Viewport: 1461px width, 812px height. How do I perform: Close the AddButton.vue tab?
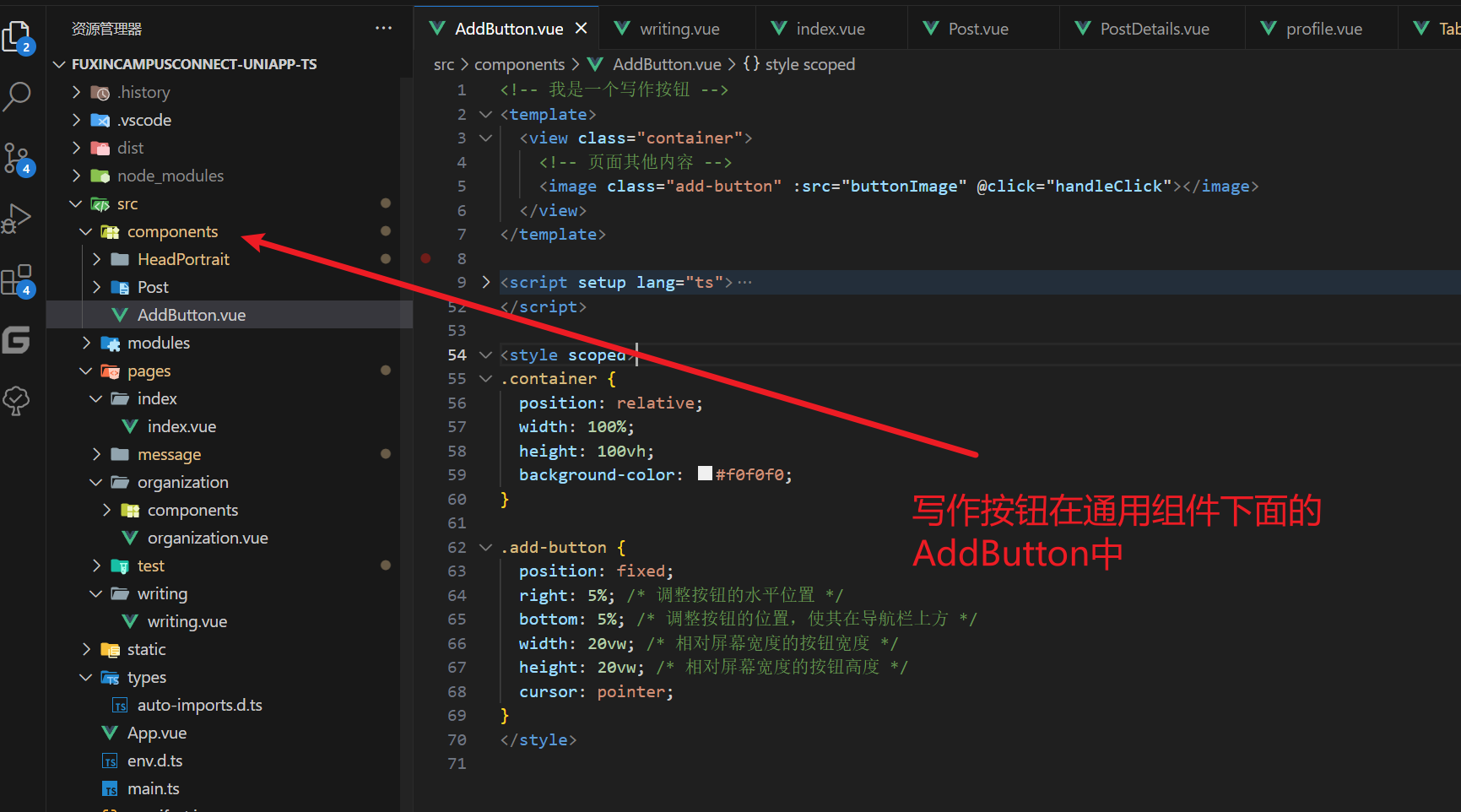point(581,28)
